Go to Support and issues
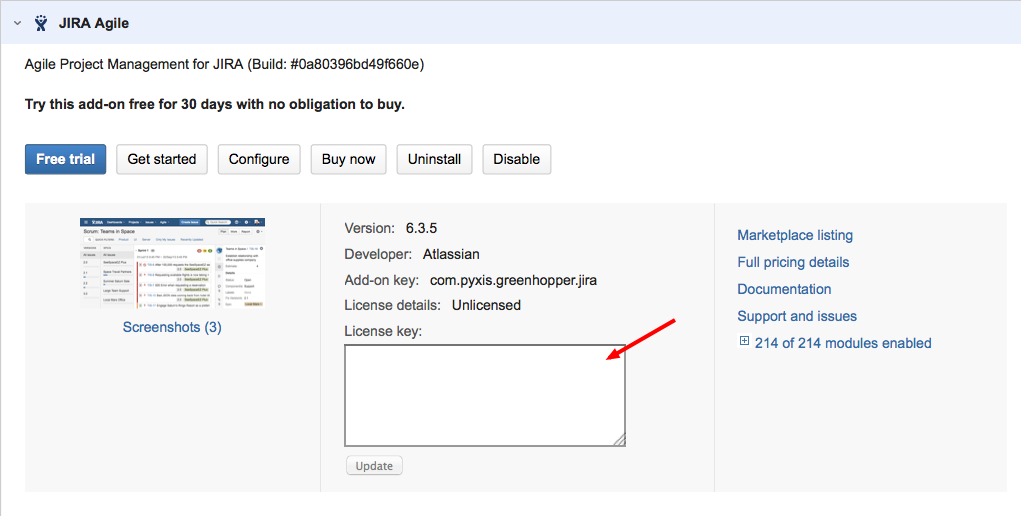This screenshot has height=516, width=1021. click(797, 316)
